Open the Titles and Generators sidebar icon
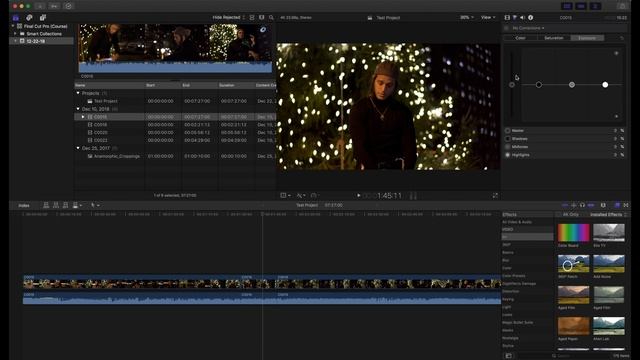This screenshot has width=640, height=360. pyautogui.click(x=42, y=18)
